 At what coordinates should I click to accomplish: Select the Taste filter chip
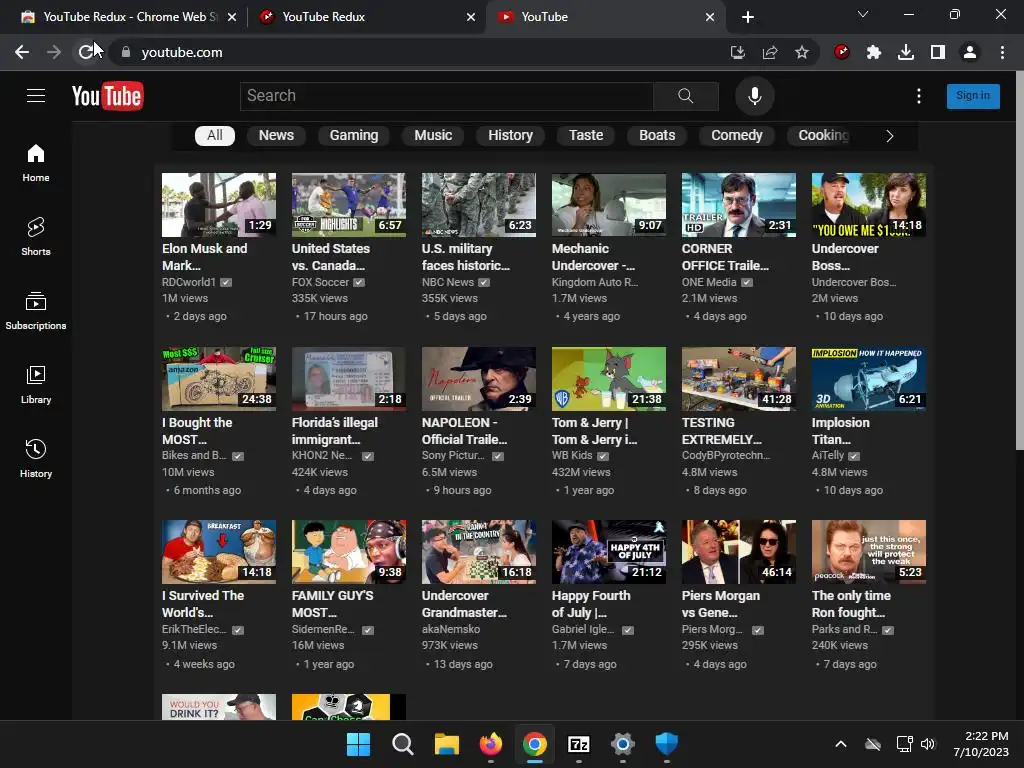tap(586, 135)
